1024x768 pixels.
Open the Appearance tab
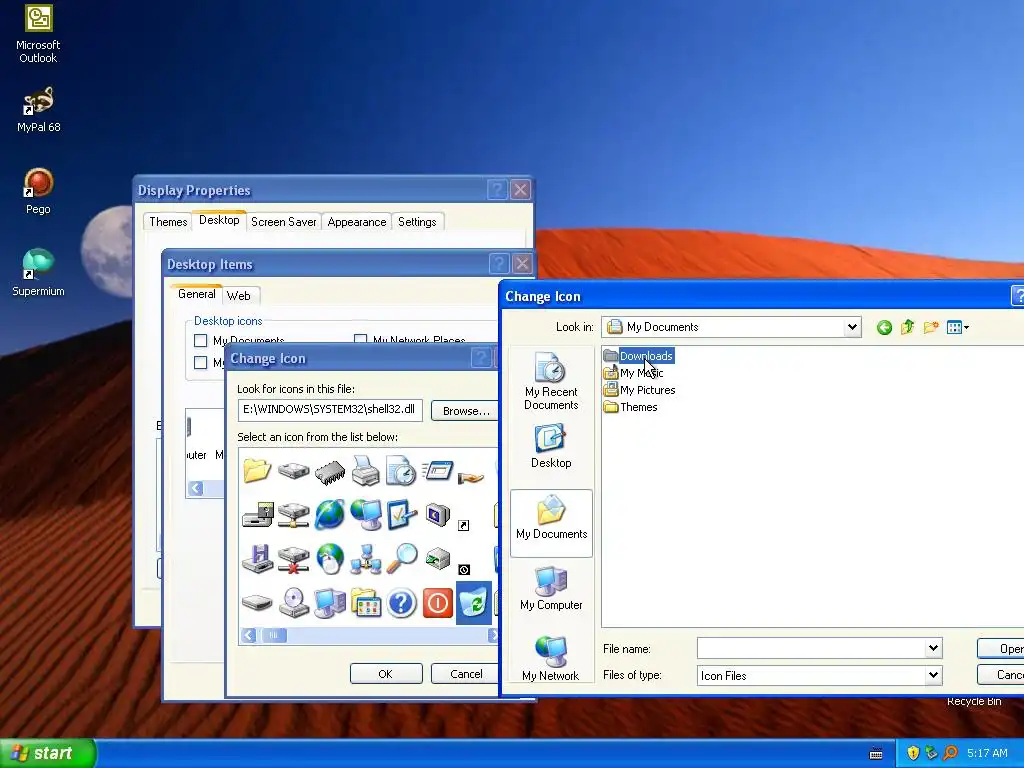click(357, 222)
